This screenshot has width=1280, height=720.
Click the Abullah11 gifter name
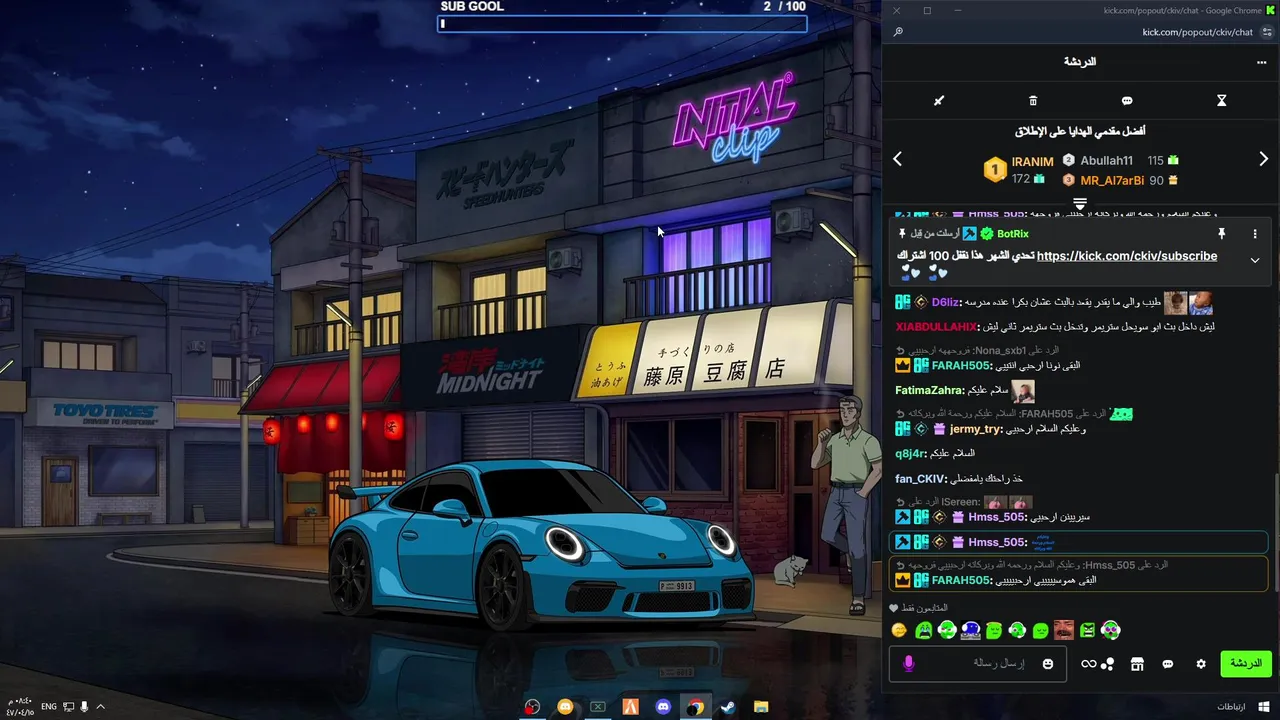click(x=1106, y=161)
